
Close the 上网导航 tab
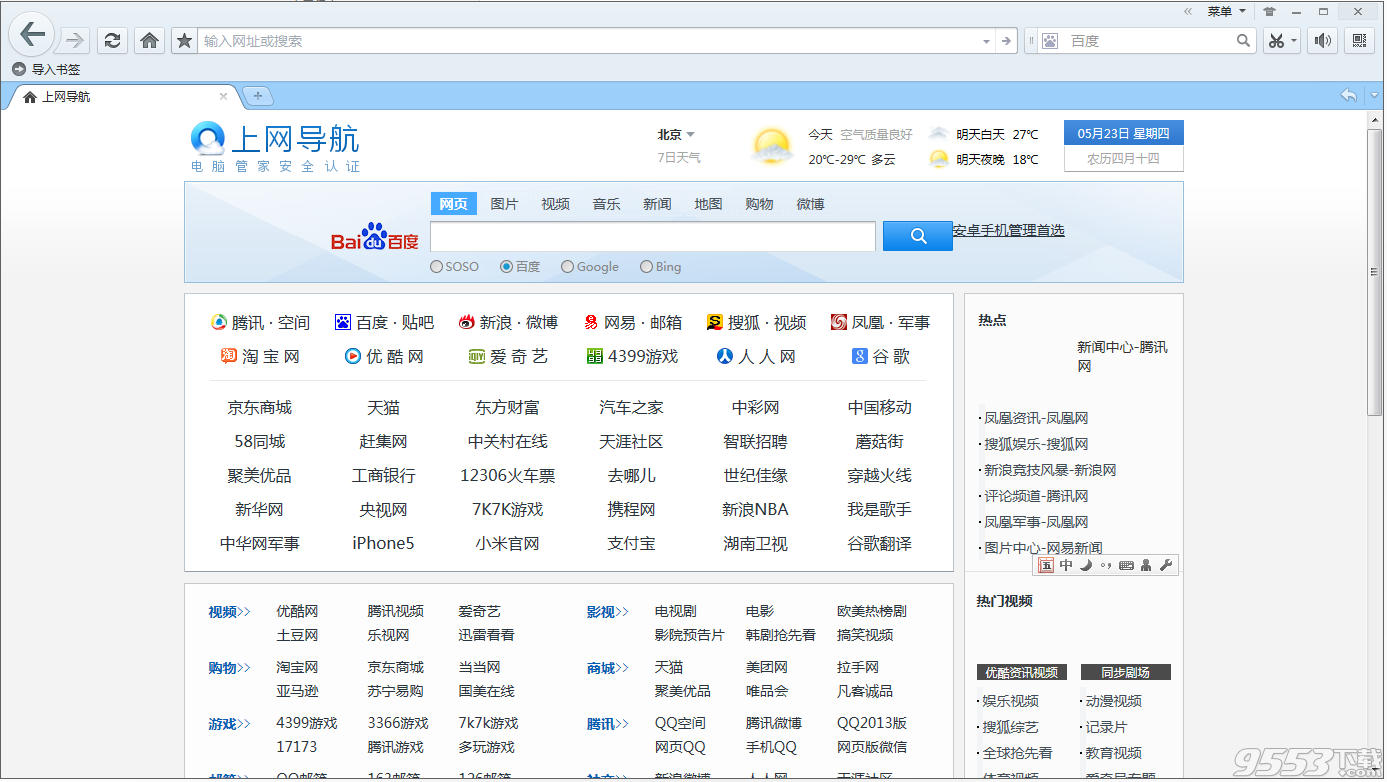(224, 96)
